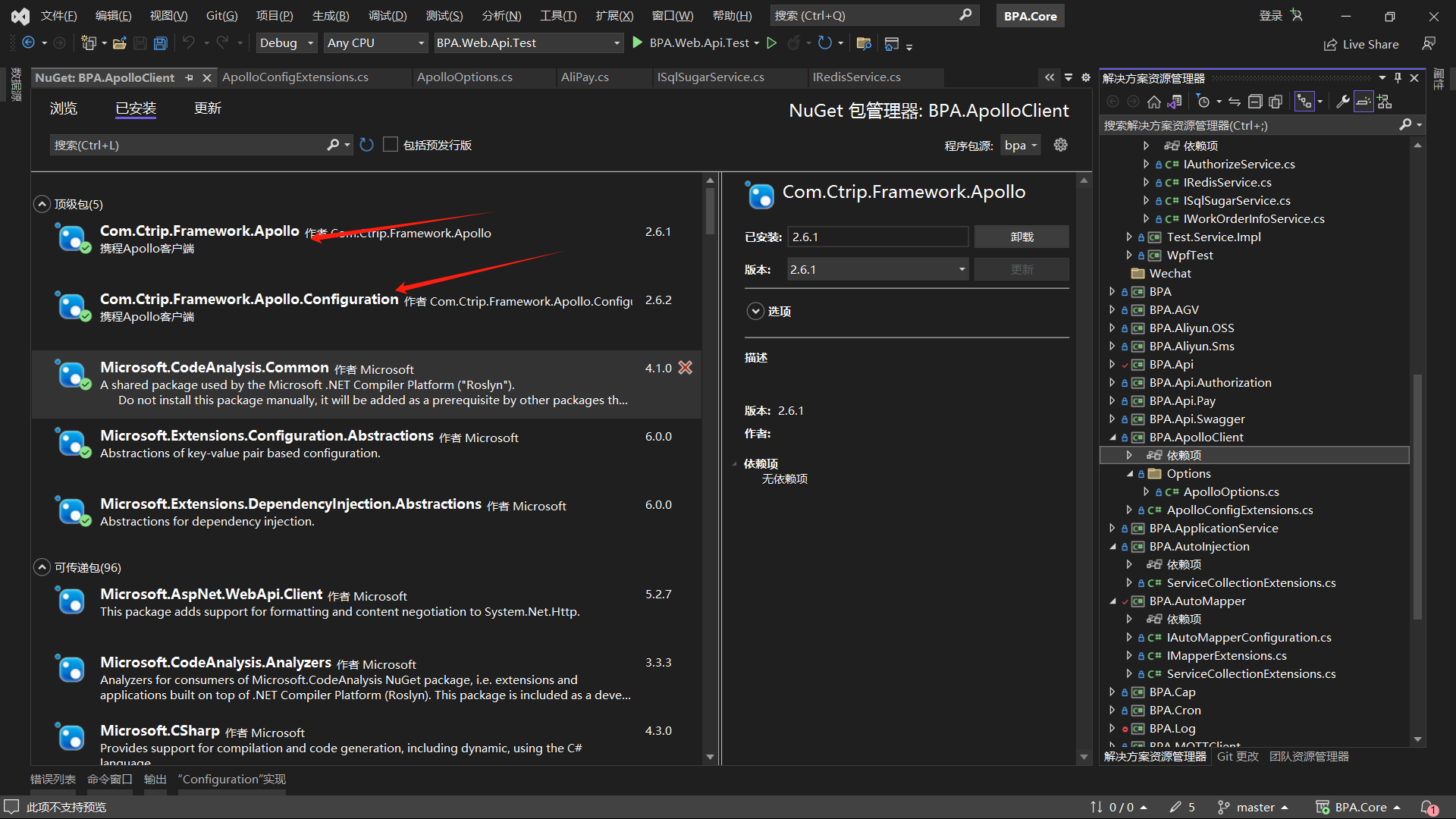Click Collapse All in Solution Explorer
This screenshot has width=1456, height=819.
point(1255,102)
